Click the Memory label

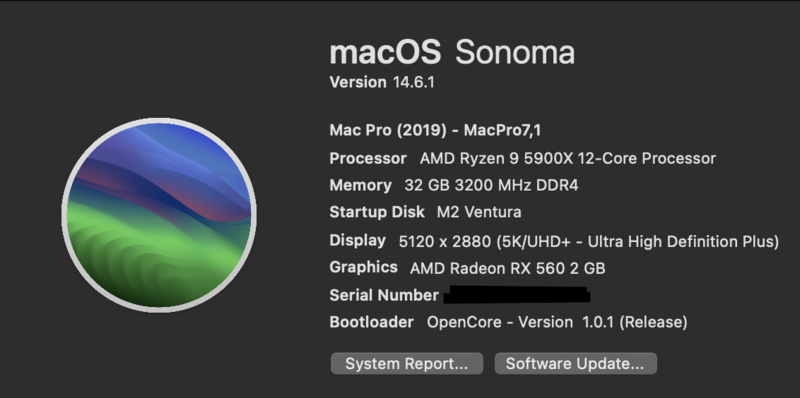click(x=361, y=185)
